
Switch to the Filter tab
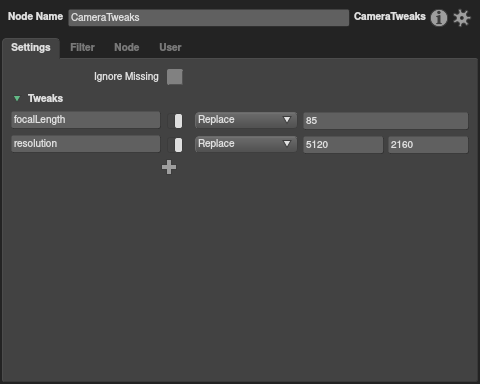82,47
